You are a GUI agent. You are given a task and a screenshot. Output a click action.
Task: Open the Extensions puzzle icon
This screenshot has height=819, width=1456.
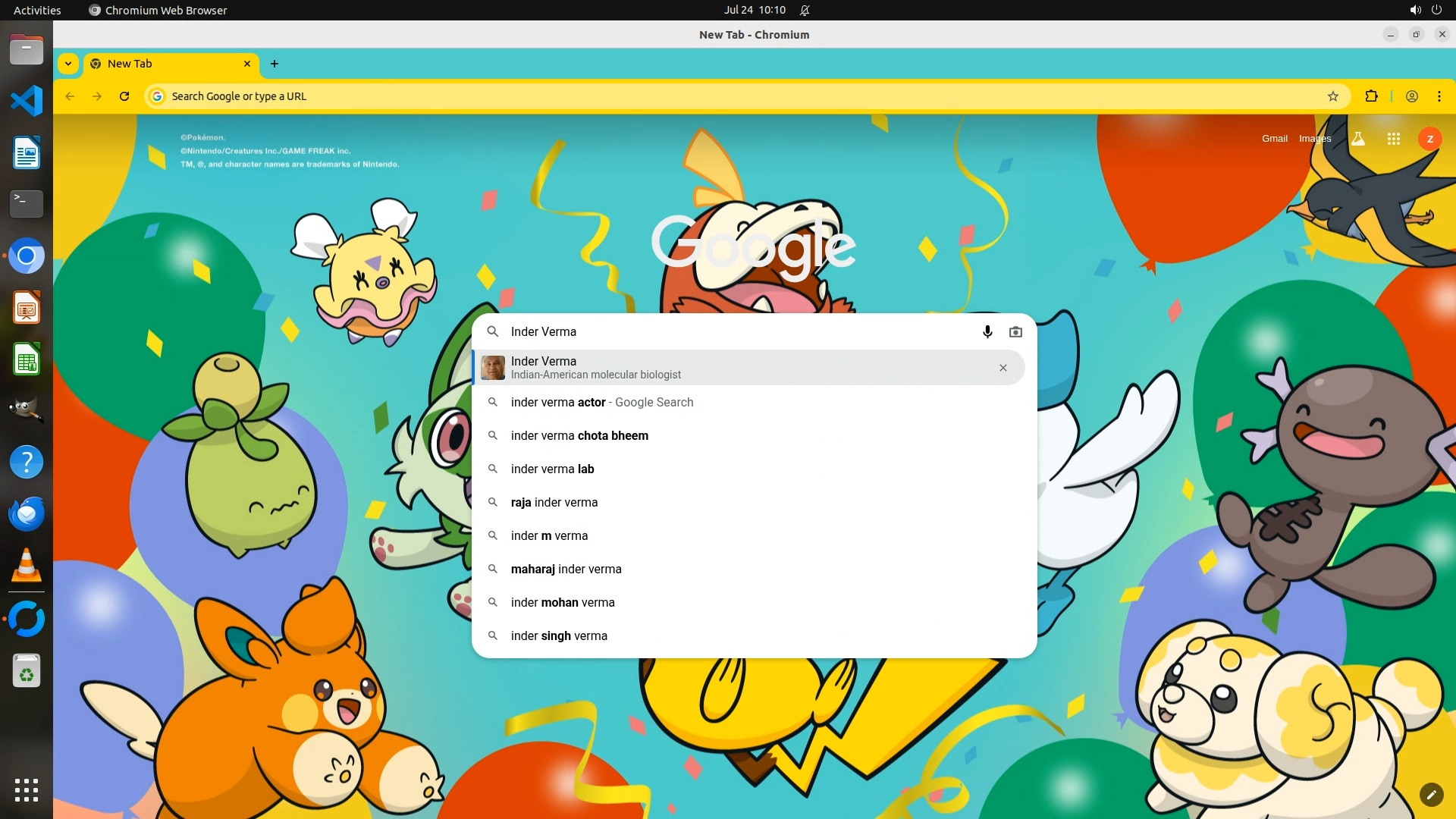coord(1371,96)
